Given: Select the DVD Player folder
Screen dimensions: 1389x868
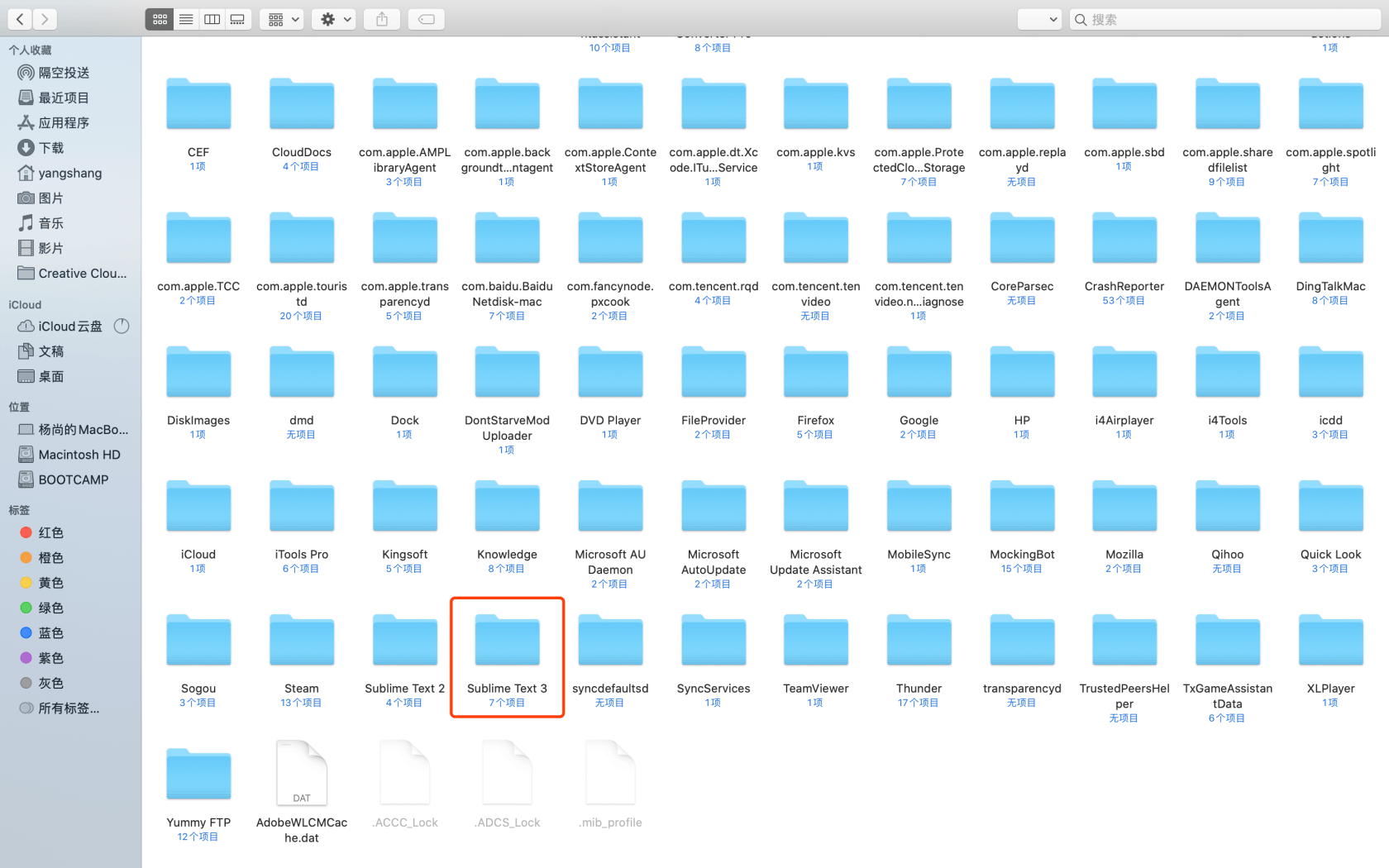Looking at the screenshot, I should tap(610, 373).
